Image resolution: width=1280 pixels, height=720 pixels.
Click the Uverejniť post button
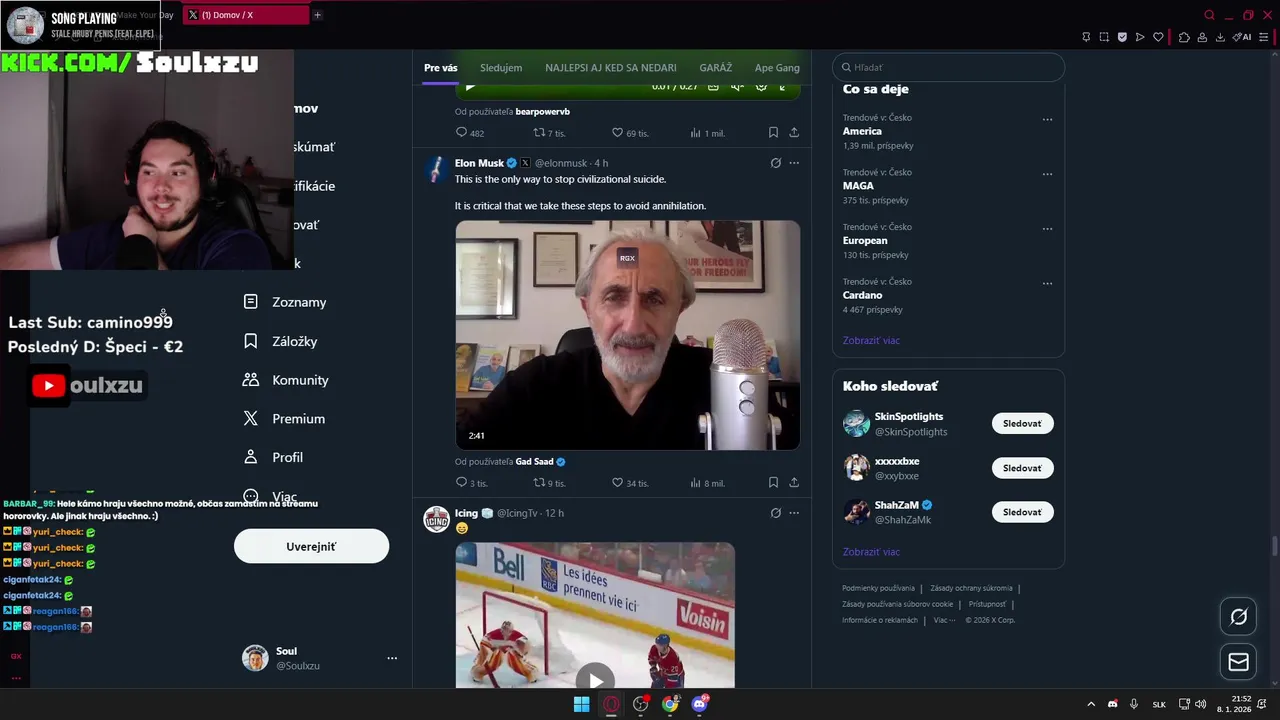[311, 546]
